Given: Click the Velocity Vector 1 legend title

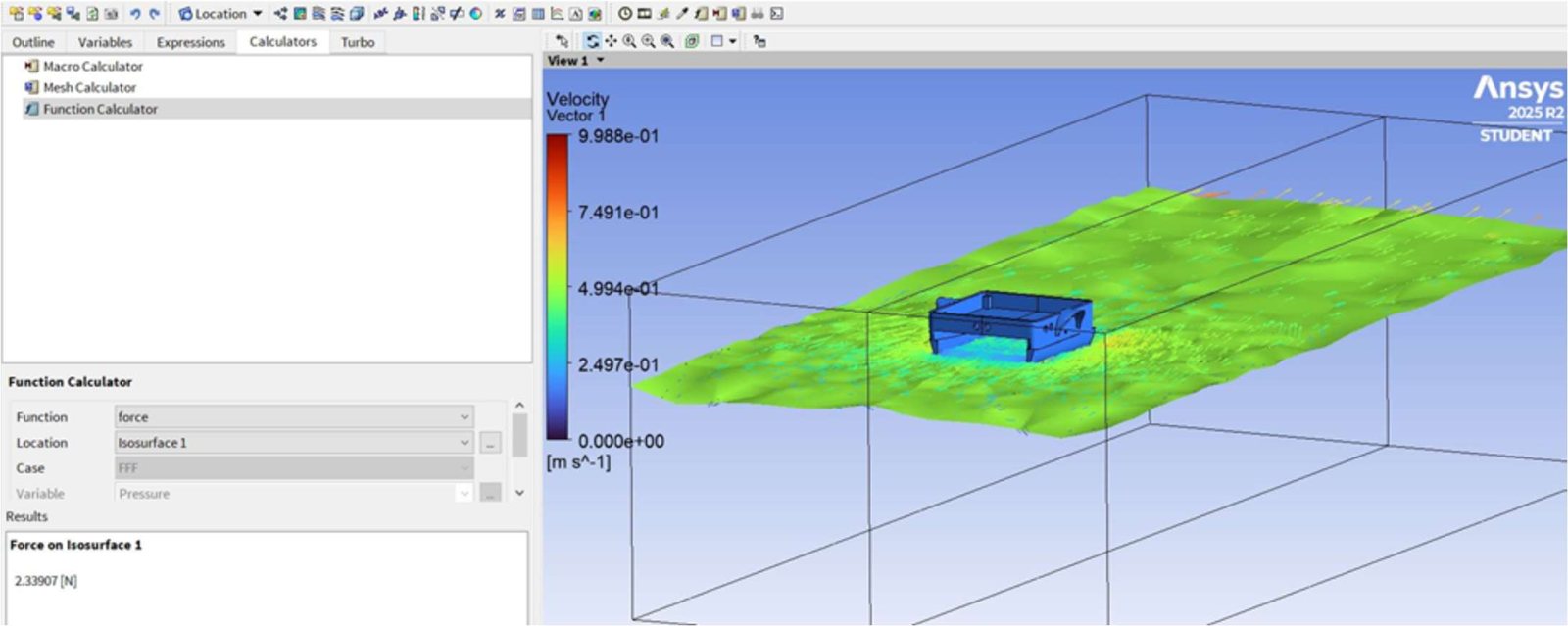Looking at the screenshot, I should pos(577,107).
